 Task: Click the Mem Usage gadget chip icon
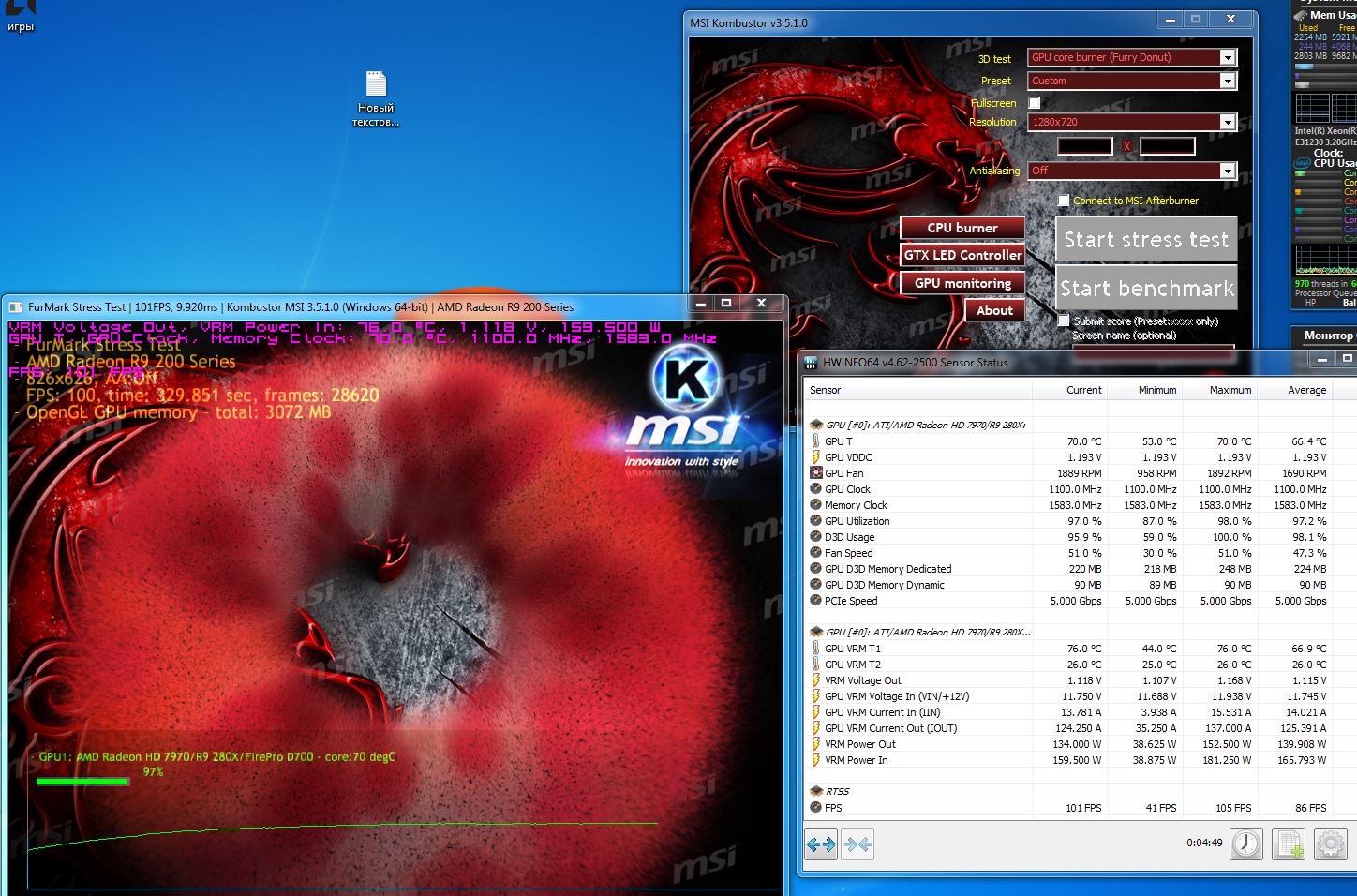[x=1302, y=15]
